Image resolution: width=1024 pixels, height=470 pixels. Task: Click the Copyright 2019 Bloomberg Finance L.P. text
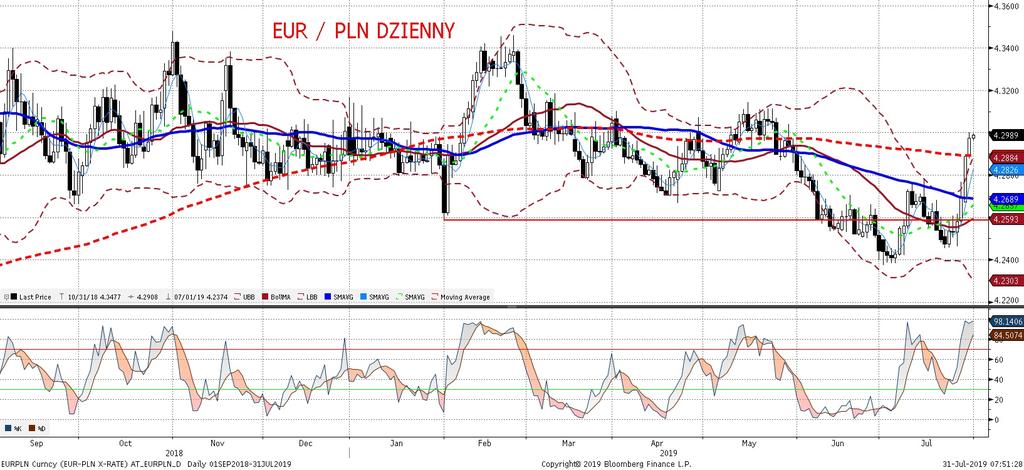[618, 464]
